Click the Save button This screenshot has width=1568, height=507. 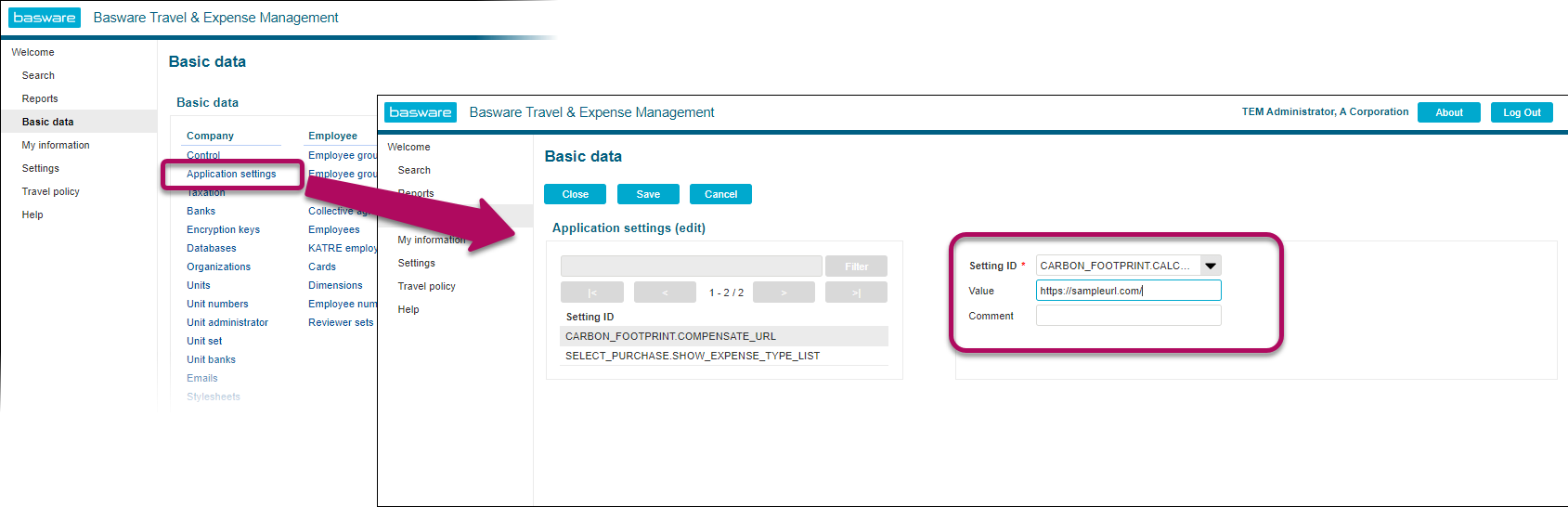tap(648, 194)
